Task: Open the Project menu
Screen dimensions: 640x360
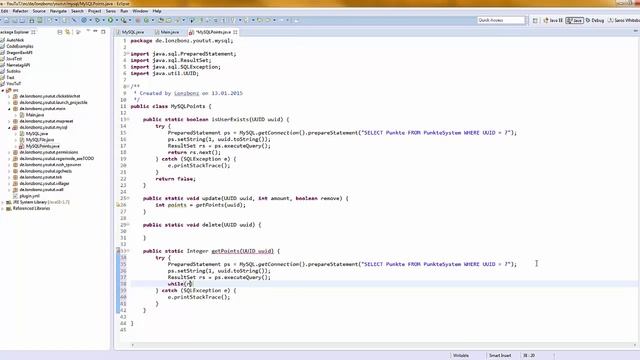Action: tap(95, 11)
